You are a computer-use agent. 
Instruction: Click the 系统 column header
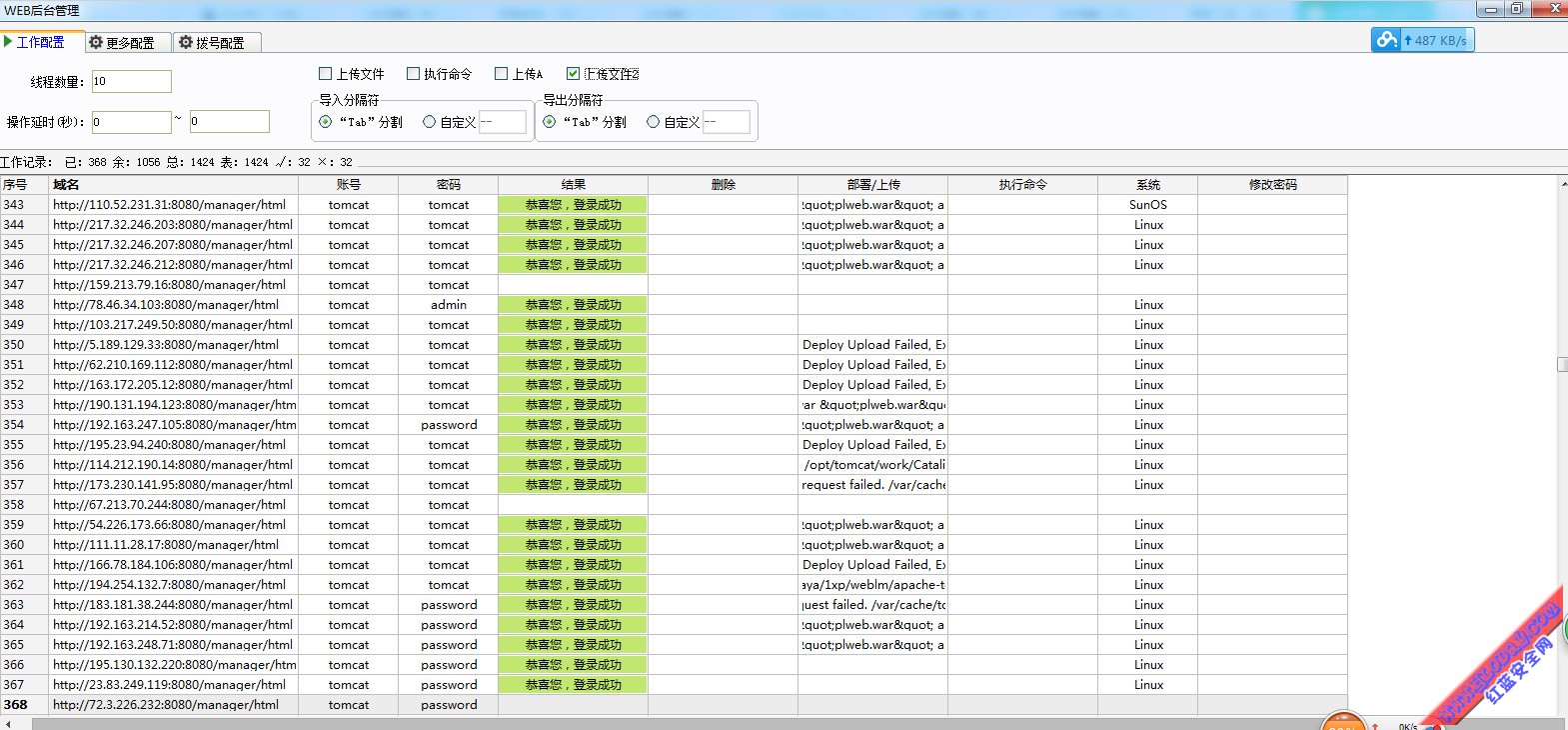point(1147,185)
